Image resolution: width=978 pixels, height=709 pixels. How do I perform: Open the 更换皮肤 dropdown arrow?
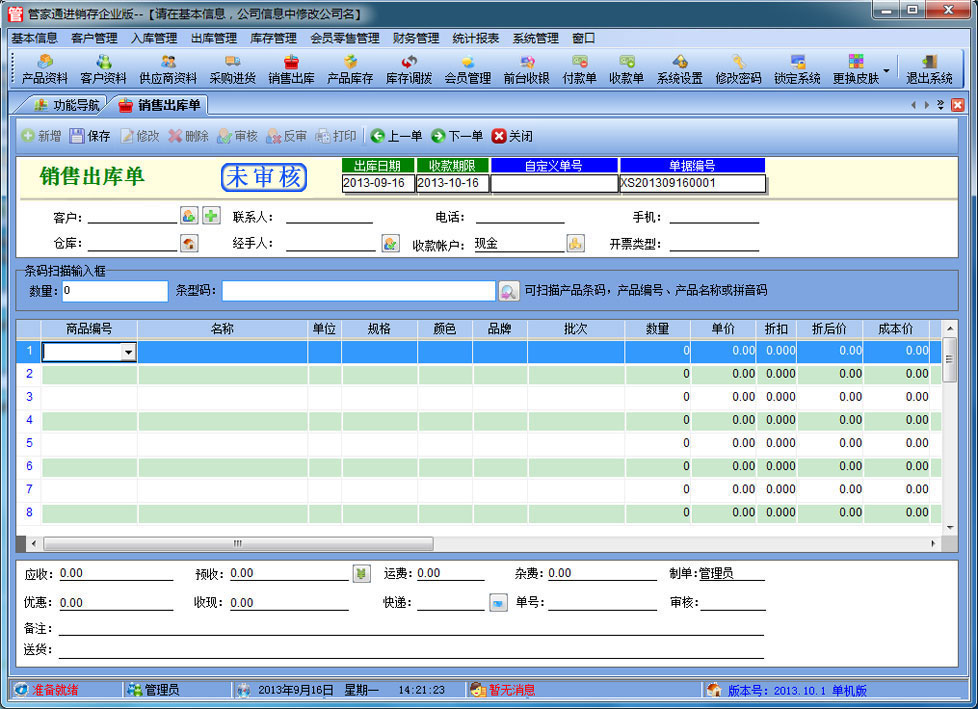pos(885,70)
